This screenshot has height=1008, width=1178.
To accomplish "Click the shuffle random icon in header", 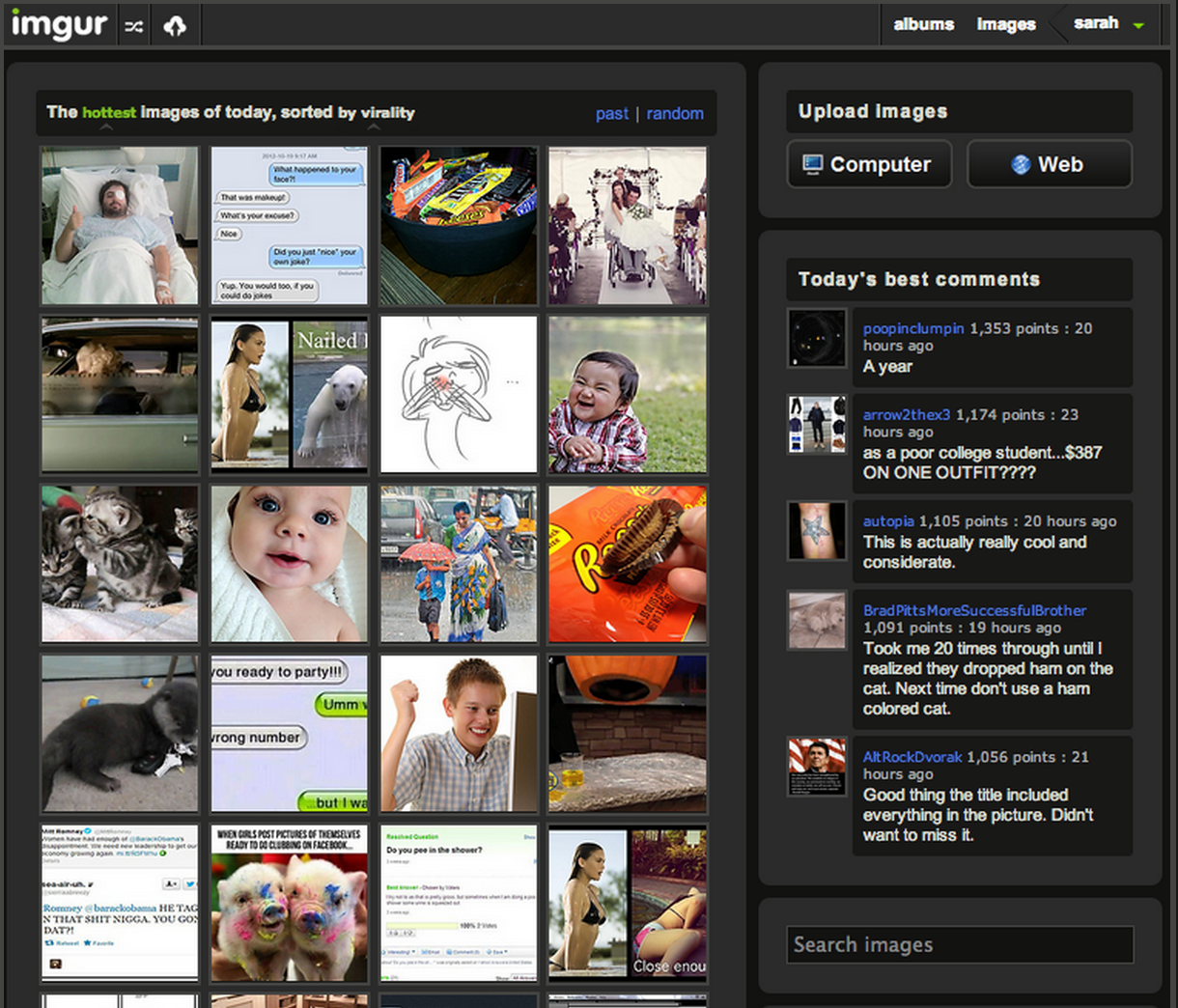I will click(x=134, y=26).
